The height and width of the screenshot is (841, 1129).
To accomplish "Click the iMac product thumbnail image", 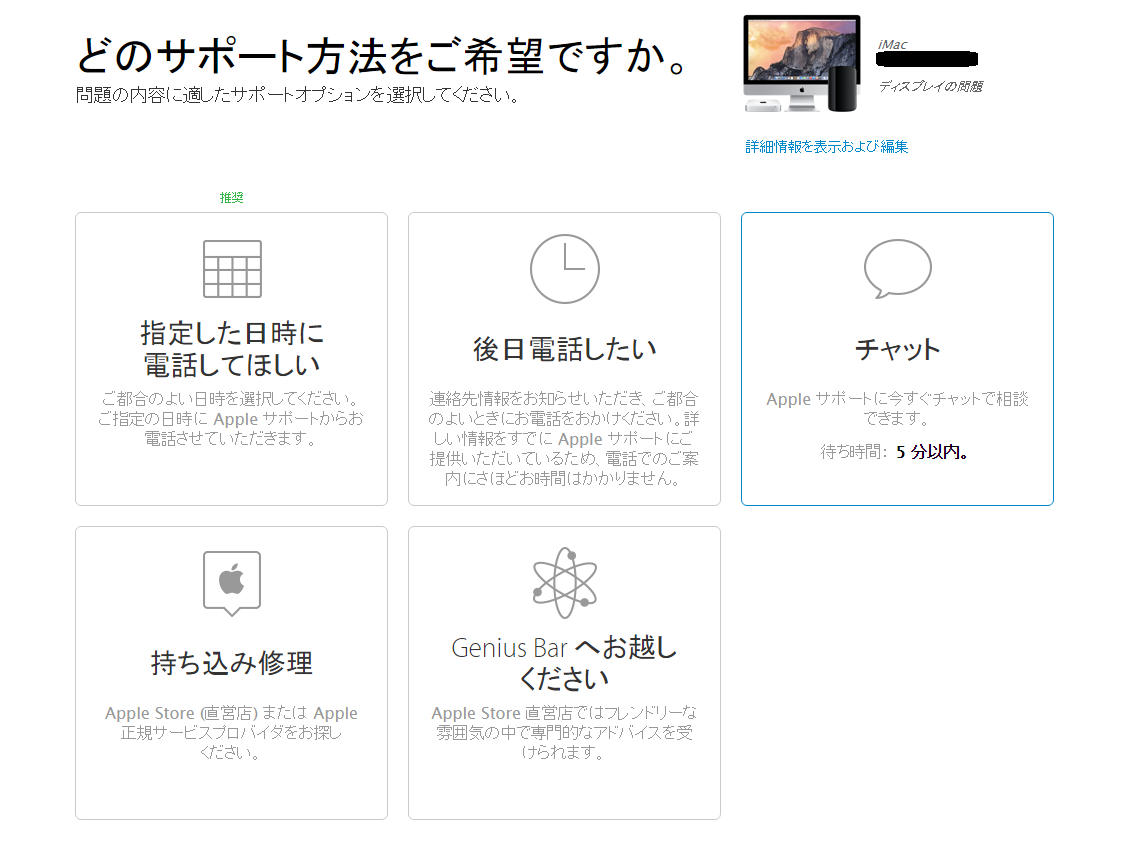I will coord(802,64).
